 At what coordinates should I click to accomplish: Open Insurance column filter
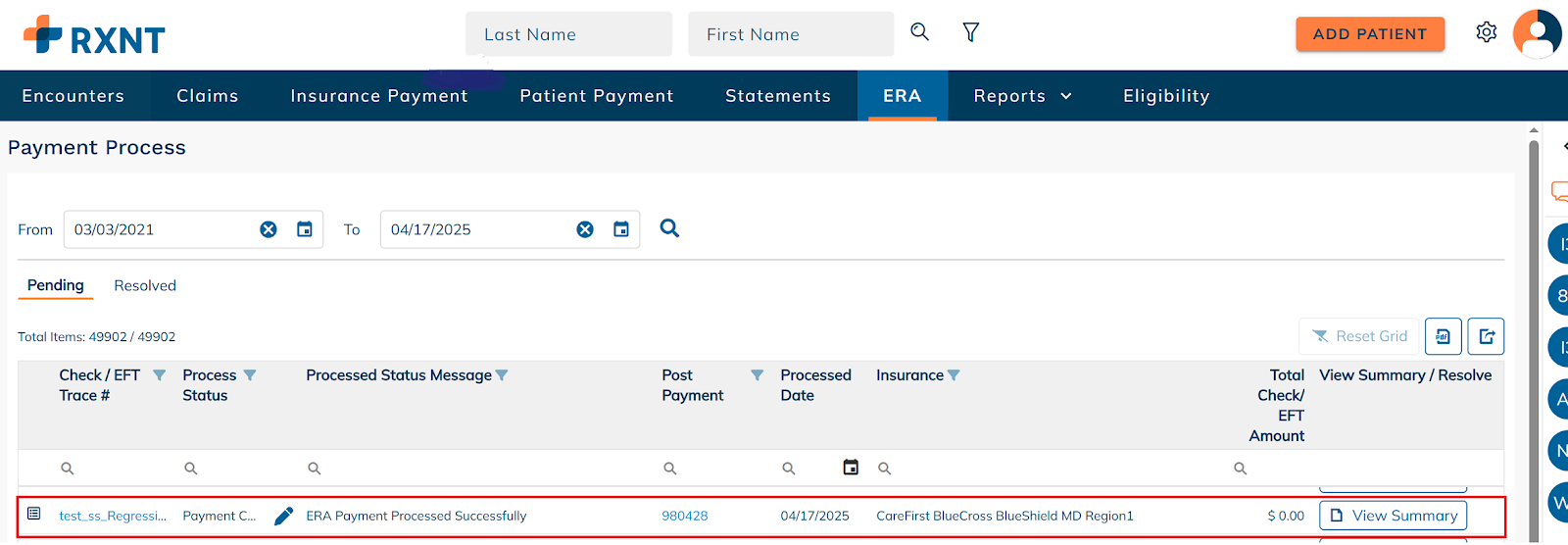(954, 375)
